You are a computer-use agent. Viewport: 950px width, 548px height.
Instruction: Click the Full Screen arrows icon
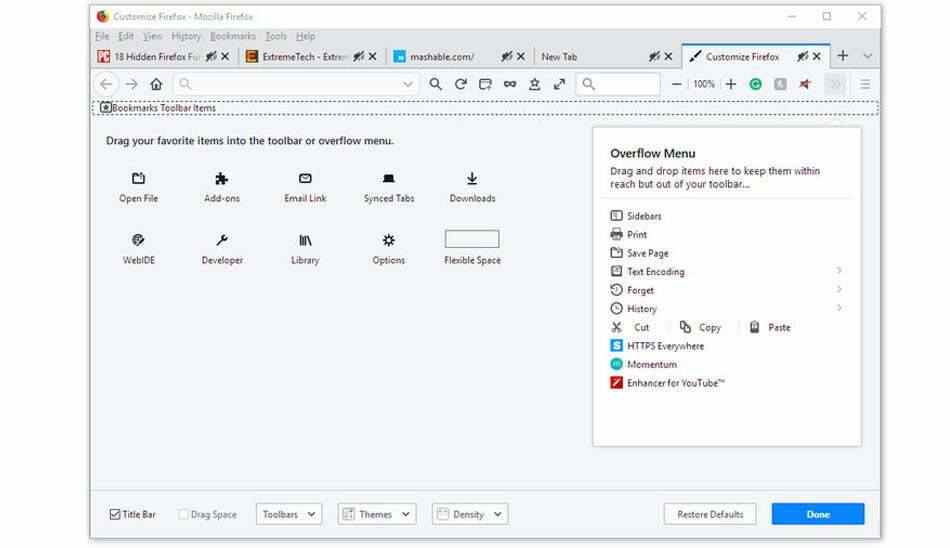[x=559, y=84]
